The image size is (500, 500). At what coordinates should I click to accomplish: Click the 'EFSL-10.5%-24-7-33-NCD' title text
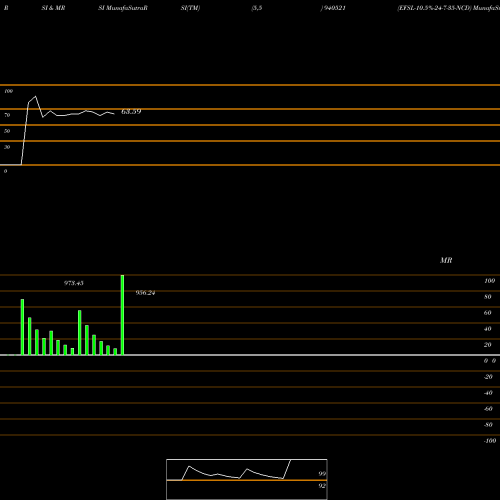[434, 8]
